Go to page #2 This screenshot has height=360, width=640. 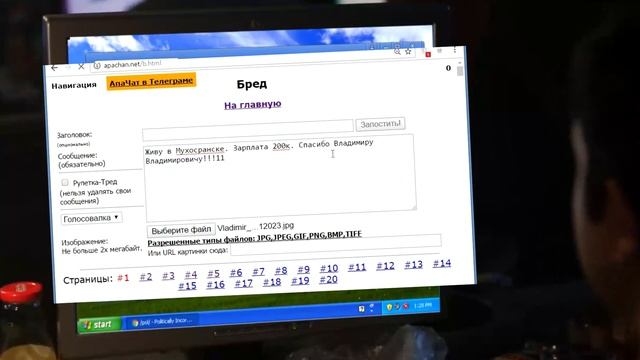tap(146, 277)
